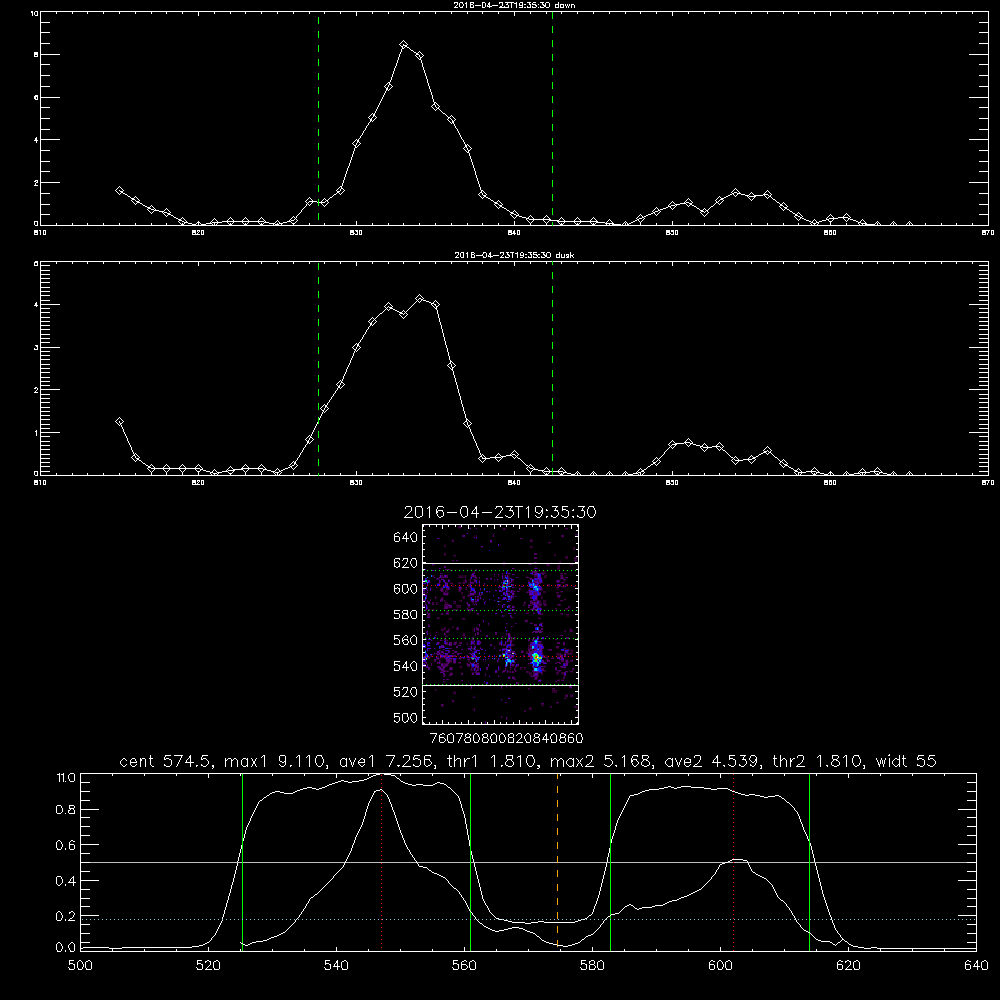Click the x-axis label 580 in bottom plot
Viewport: 1000px width, 1000px height.
click(592, 966)
